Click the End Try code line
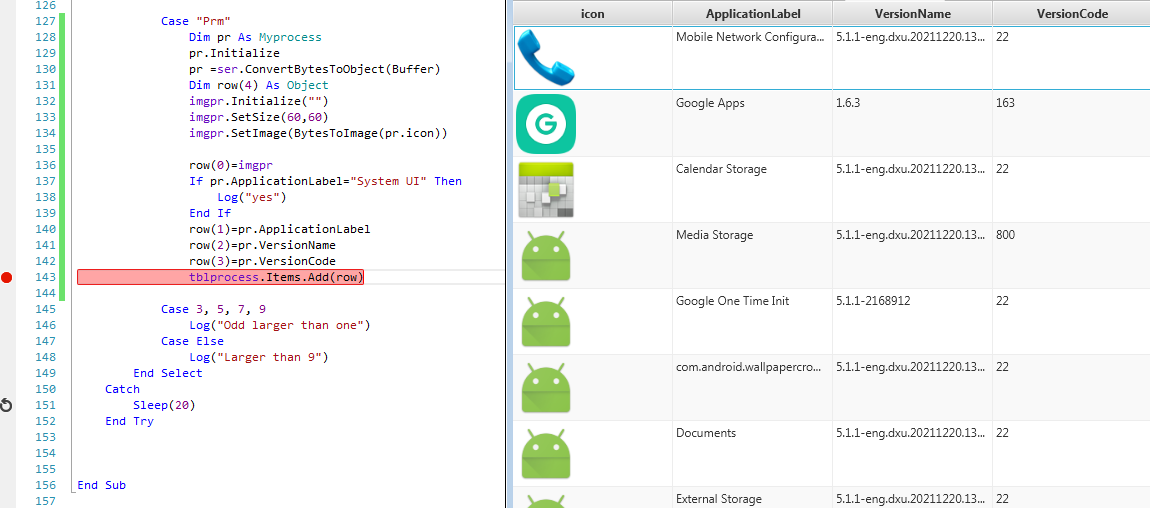Screen dimensions: 1150x508 pos(129,421)
